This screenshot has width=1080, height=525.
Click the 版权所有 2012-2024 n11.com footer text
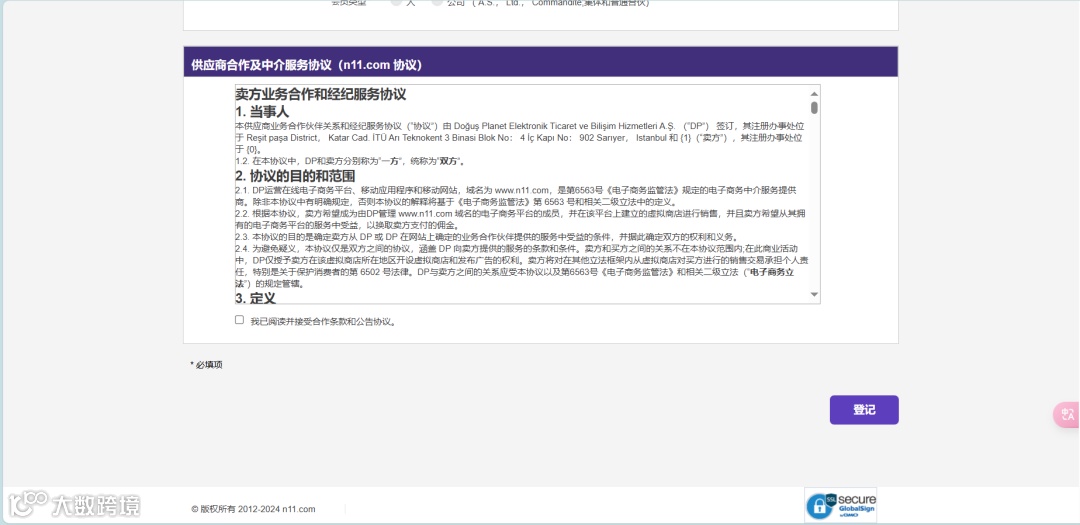click(x=253, y=509)
